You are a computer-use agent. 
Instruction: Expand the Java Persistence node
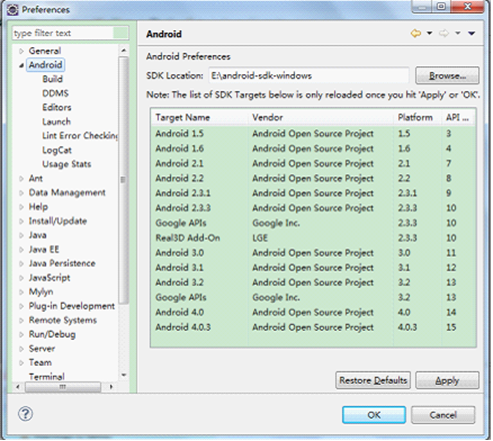[x=21, y=264]
